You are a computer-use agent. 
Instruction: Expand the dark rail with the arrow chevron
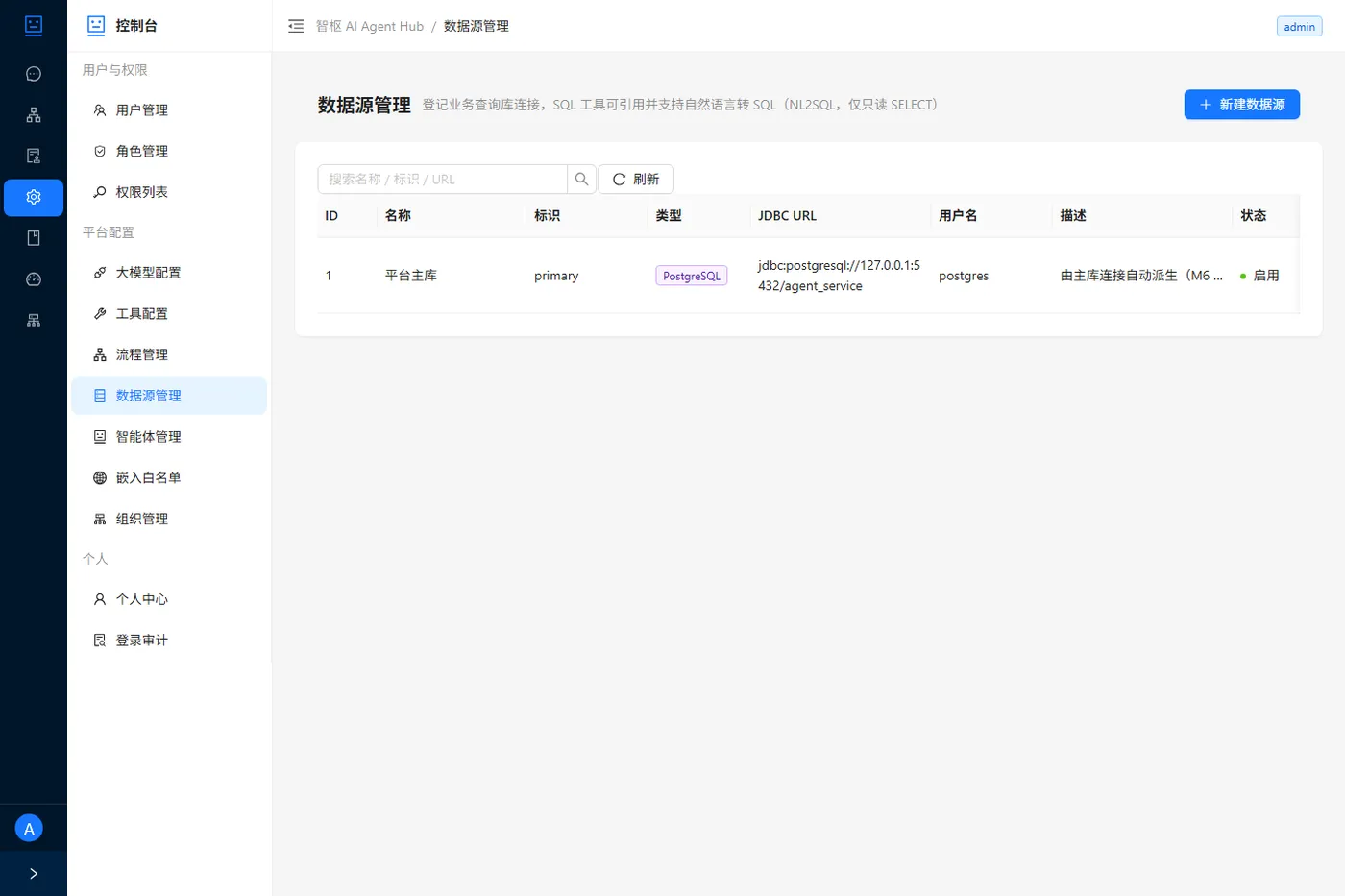(x=34, y=874)
